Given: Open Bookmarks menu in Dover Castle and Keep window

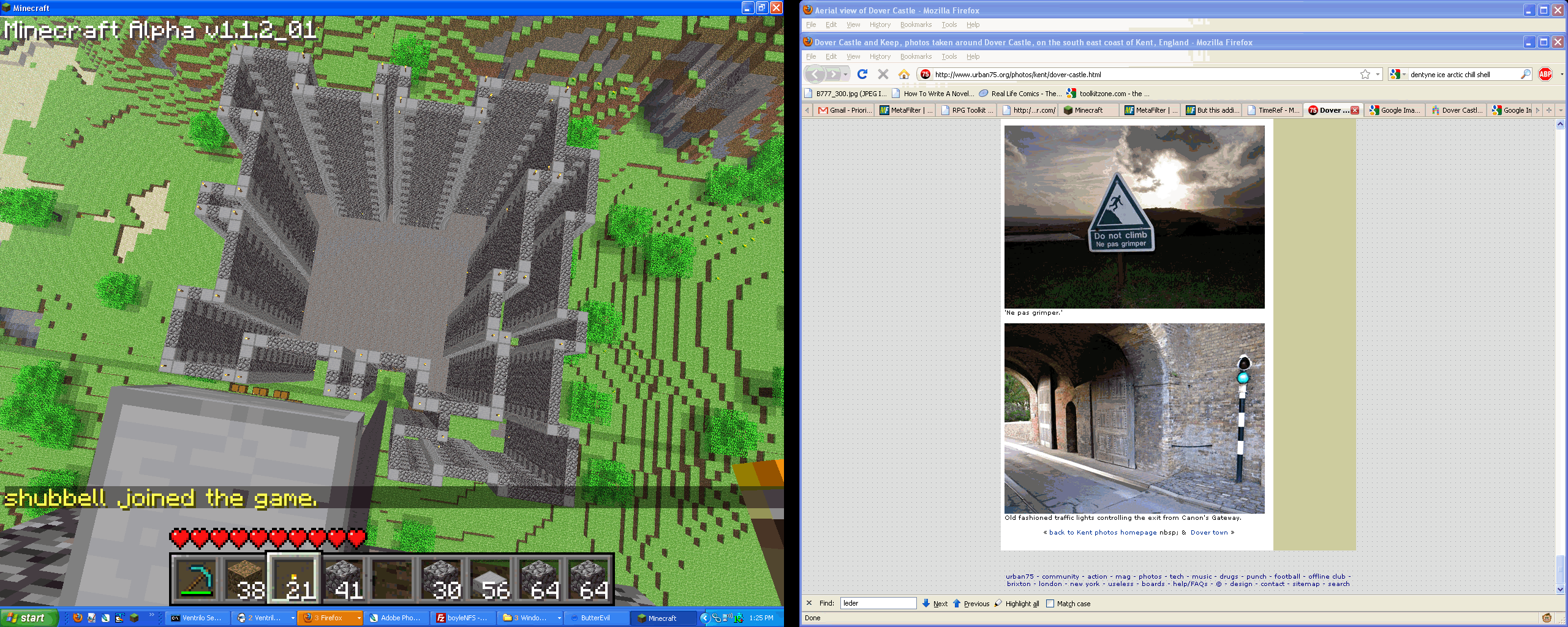Looking at the screenshot, I should pyautogui.click(x=916, y=56).
